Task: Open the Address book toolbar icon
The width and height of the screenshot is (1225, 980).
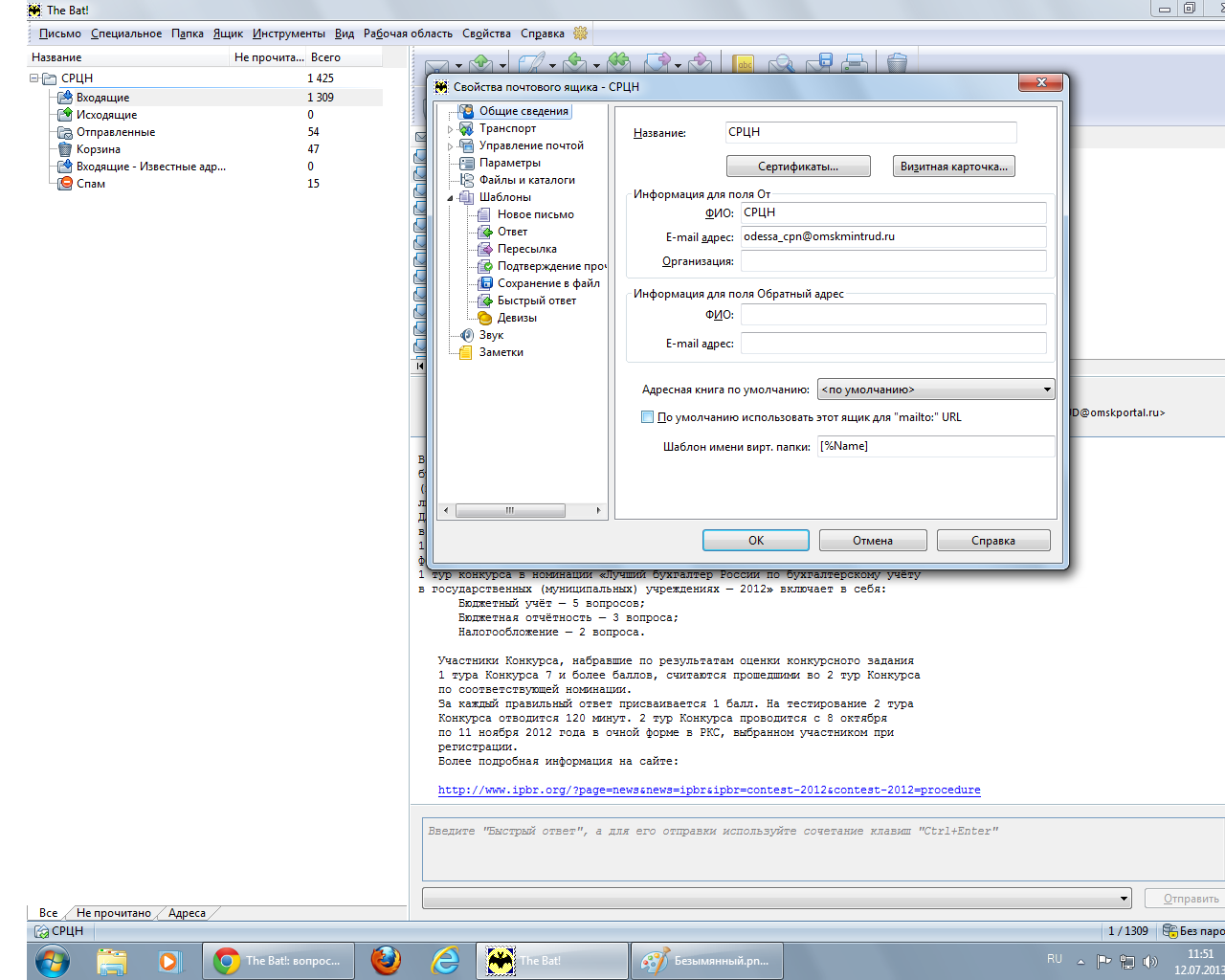Action: pyautogui.click(x=744, y=63)
